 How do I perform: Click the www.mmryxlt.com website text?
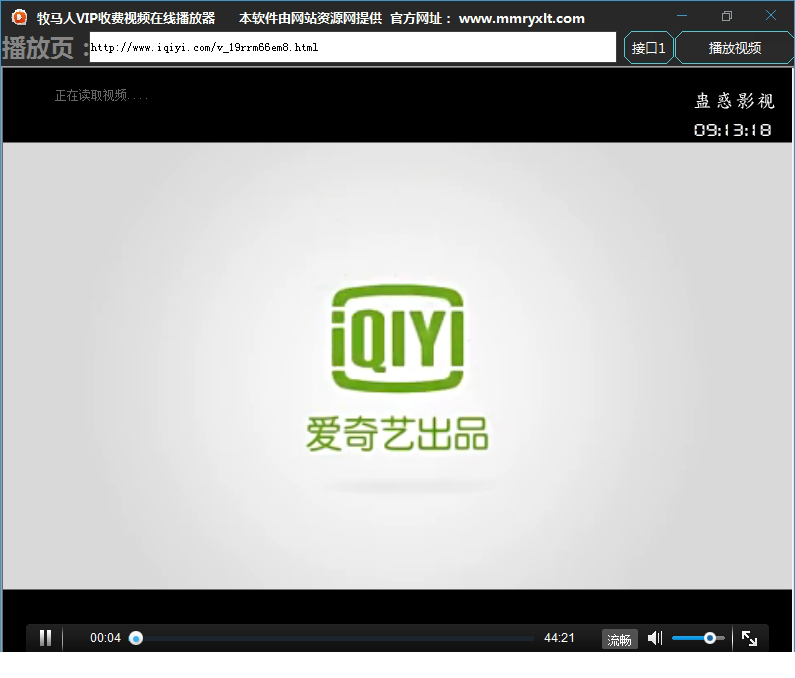[522, 19]
